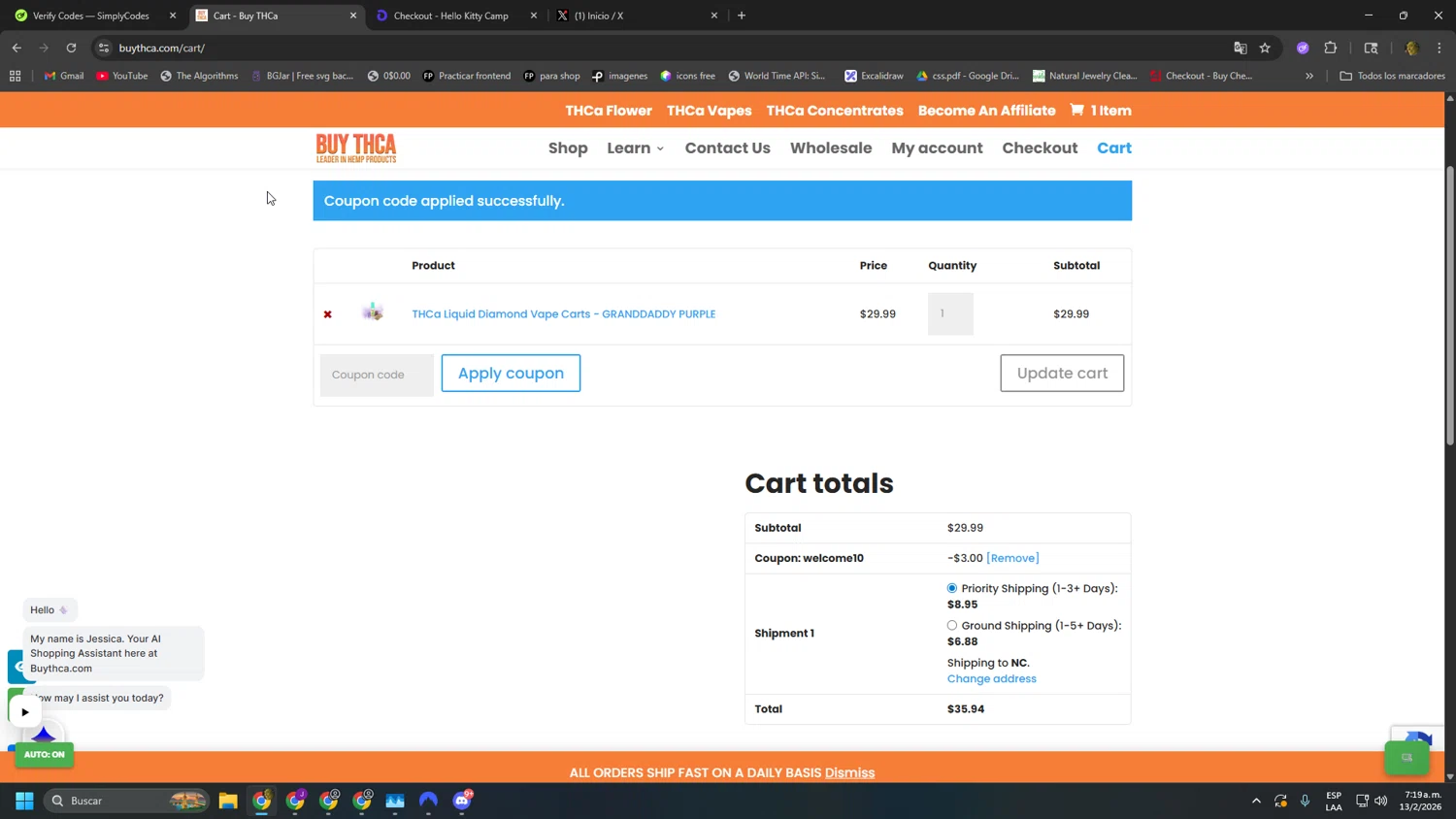Expand the Learn dropdown menu
Viewport: 1456px width, 819px height.
tap(636, 148)
